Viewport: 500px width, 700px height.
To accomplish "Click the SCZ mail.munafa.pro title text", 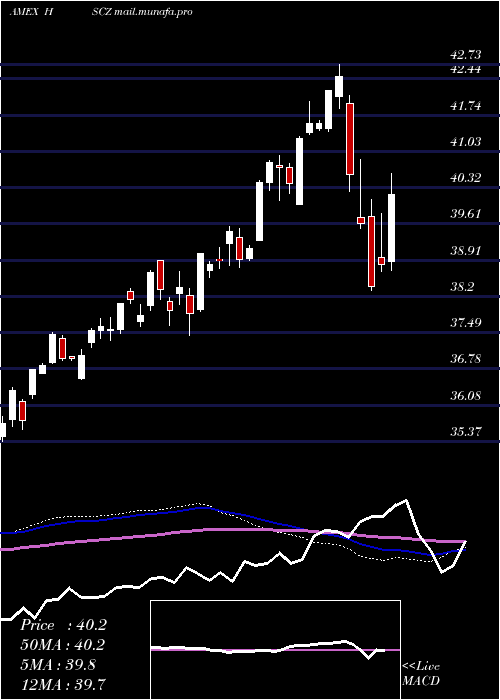I will pyautogui.click(x=142, y=12).
